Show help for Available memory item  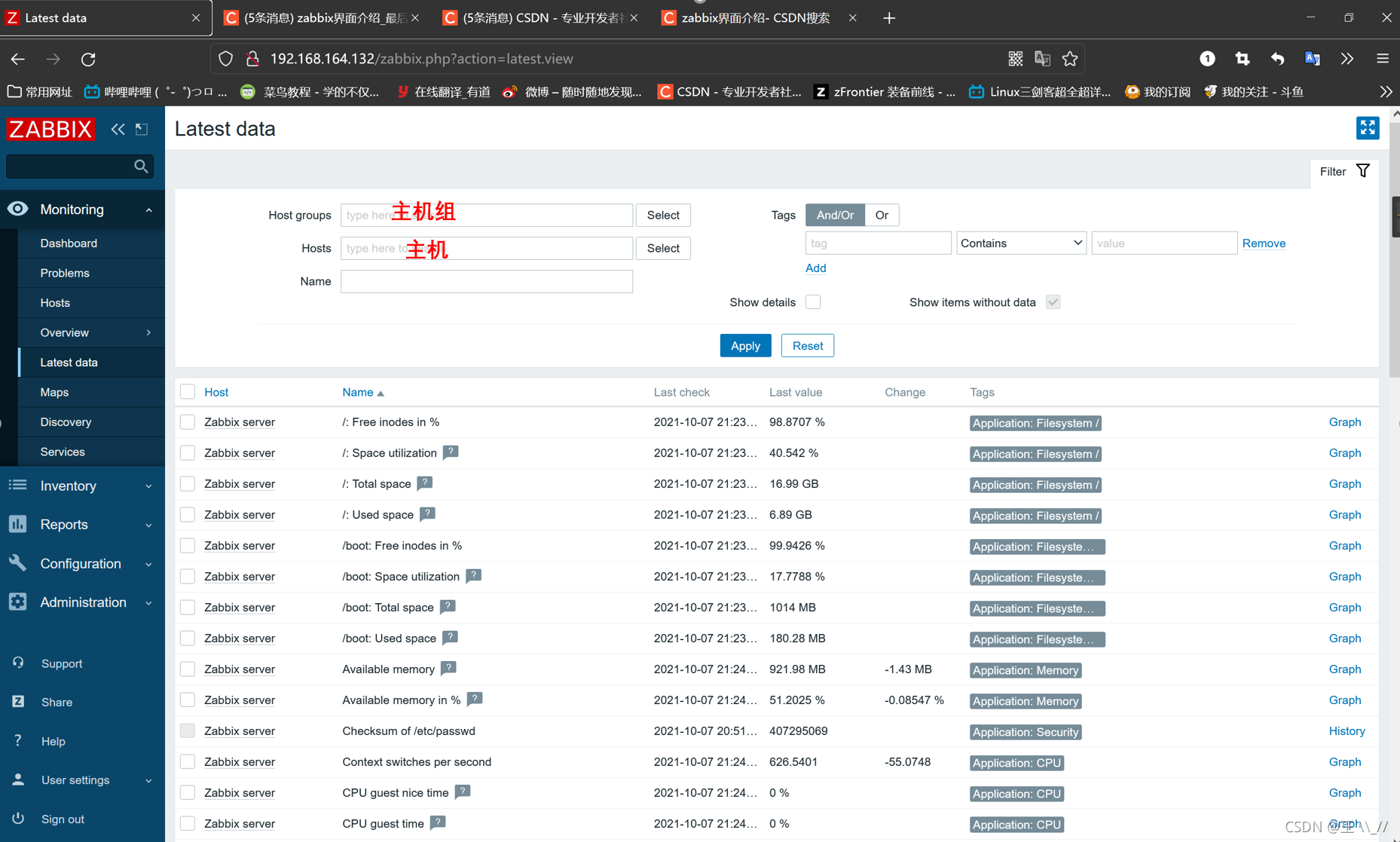pyautogui.click(x=448, y=669)
